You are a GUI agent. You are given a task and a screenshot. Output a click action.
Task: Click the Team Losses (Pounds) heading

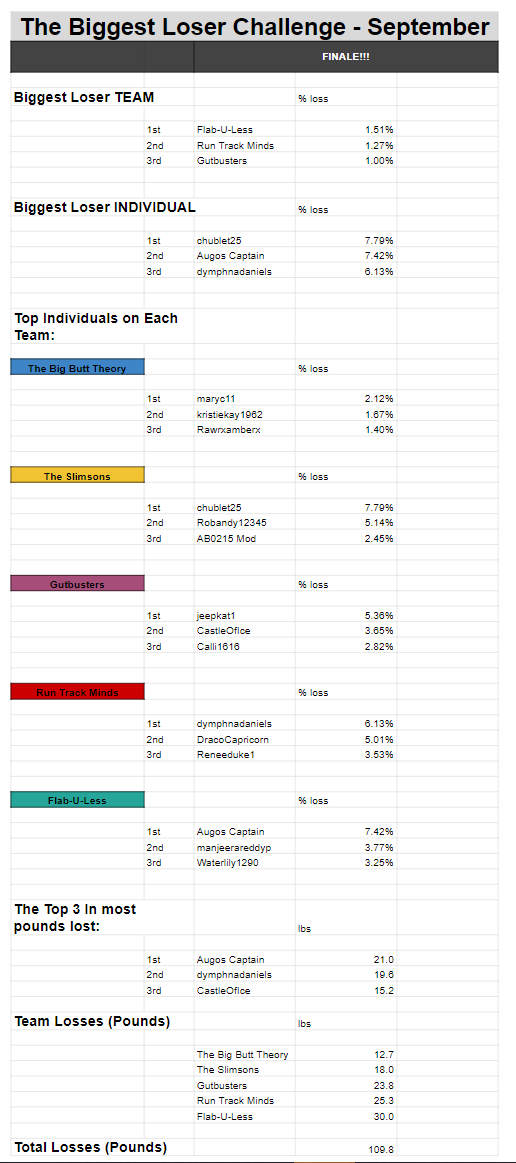92,1021
